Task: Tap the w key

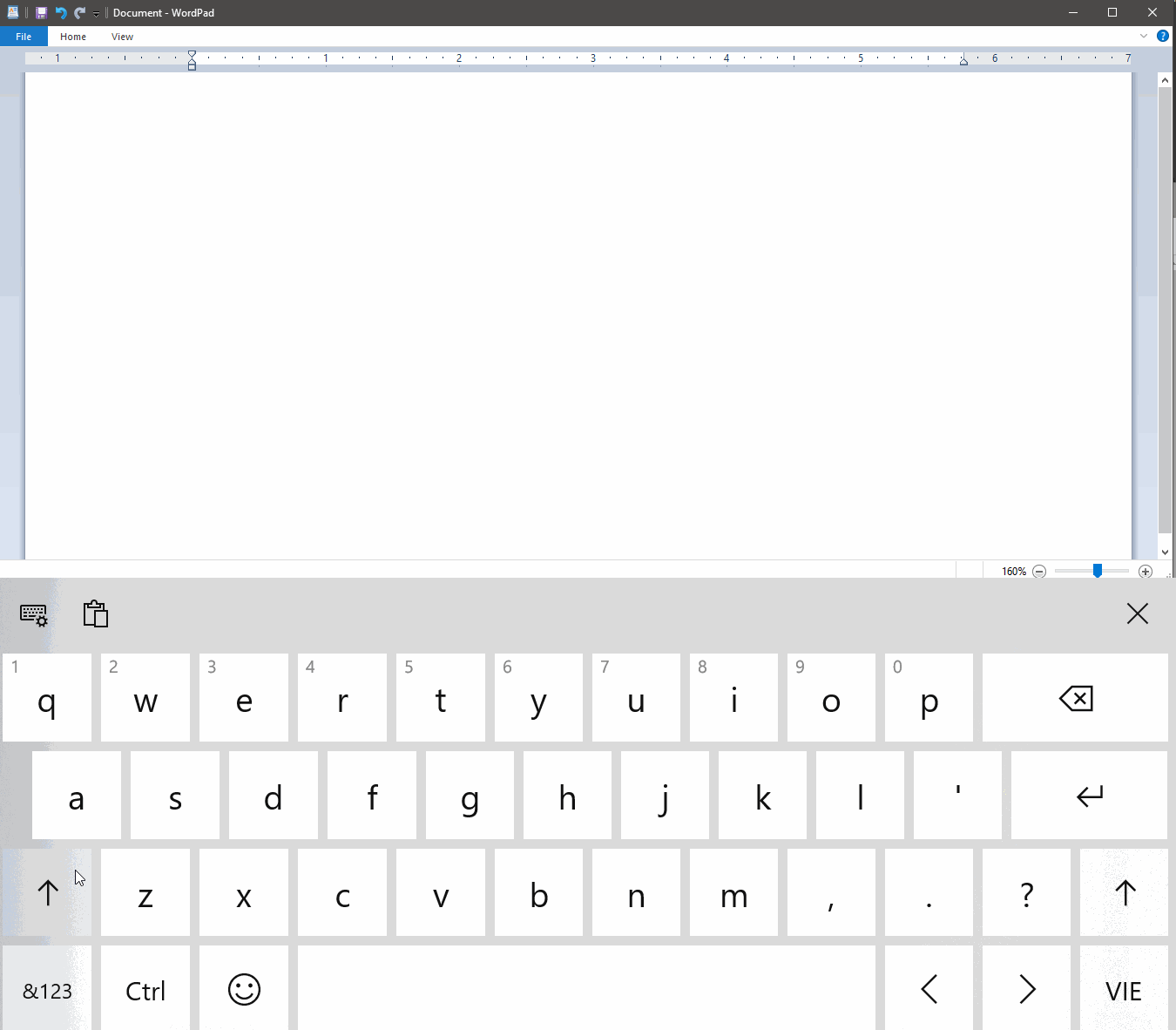Action: point(145,698)
